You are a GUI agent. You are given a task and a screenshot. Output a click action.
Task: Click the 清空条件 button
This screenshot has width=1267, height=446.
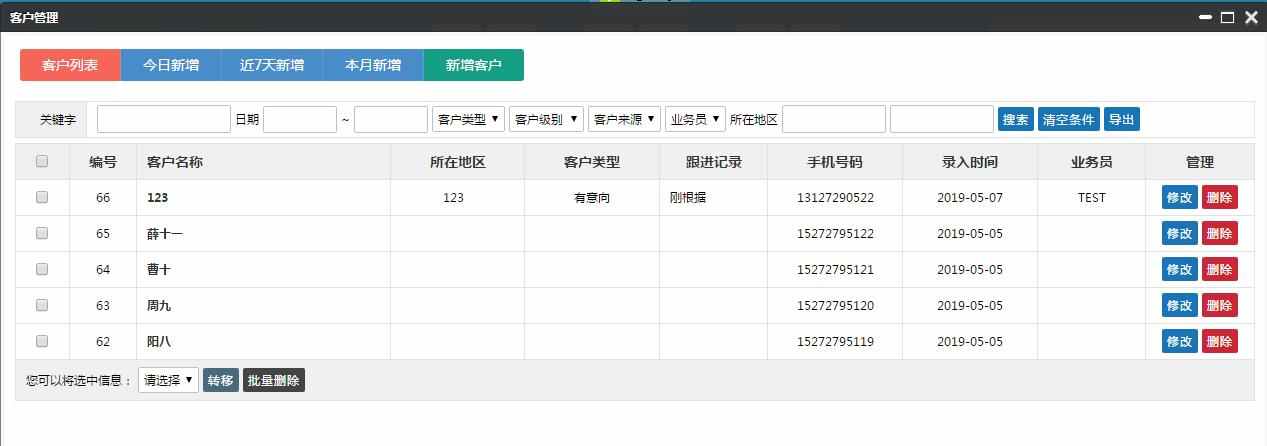click(1069, 119)
